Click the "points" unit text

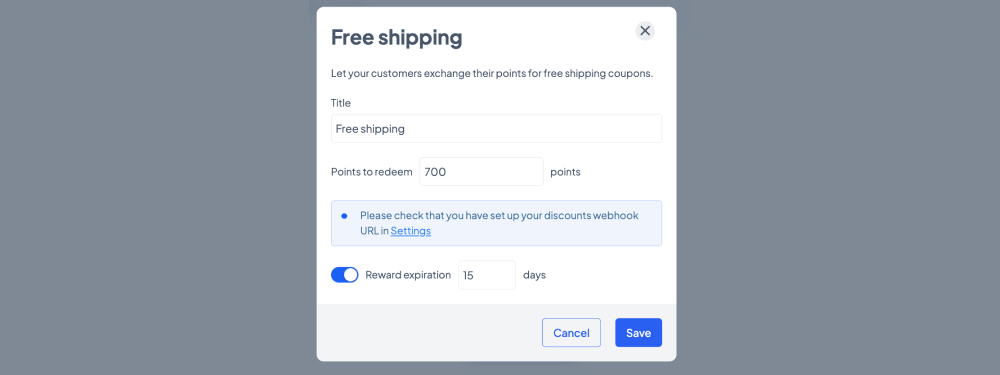(566, 172)
